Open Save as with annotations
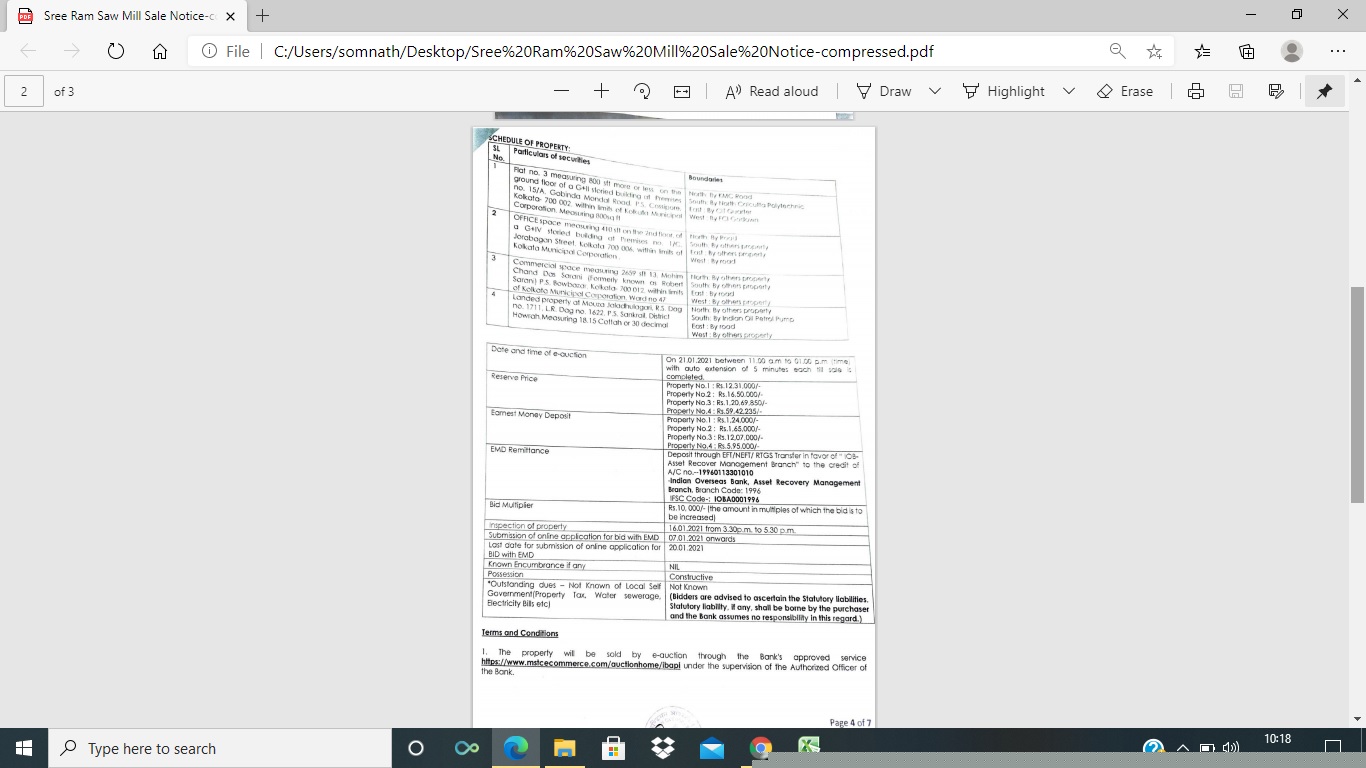The image size is (1366, 768). (x=1276, y=91)
